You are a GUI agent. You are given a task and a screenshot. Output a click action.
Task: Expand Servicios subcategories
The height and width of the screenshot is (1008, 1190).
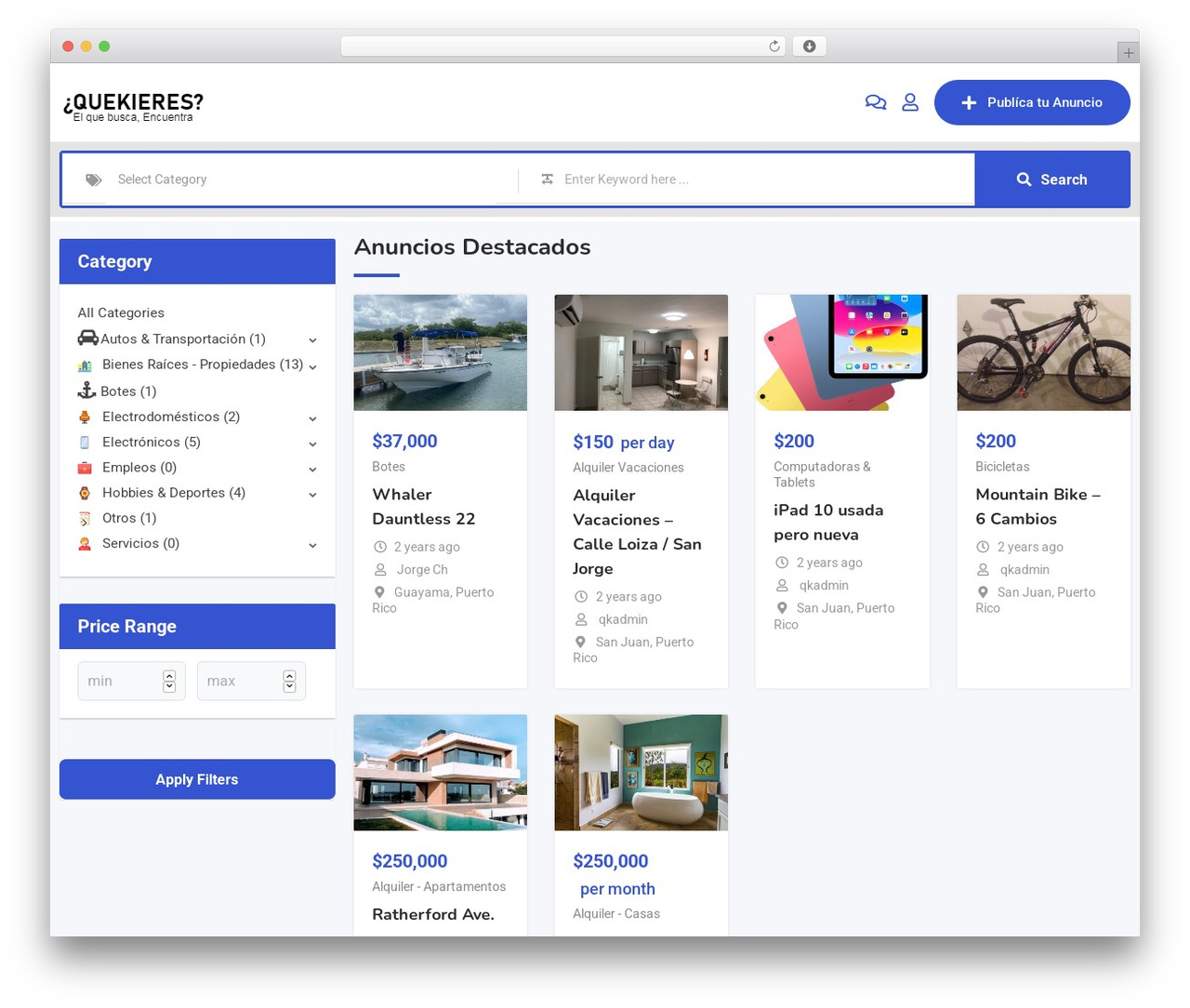tap(312, 545)
